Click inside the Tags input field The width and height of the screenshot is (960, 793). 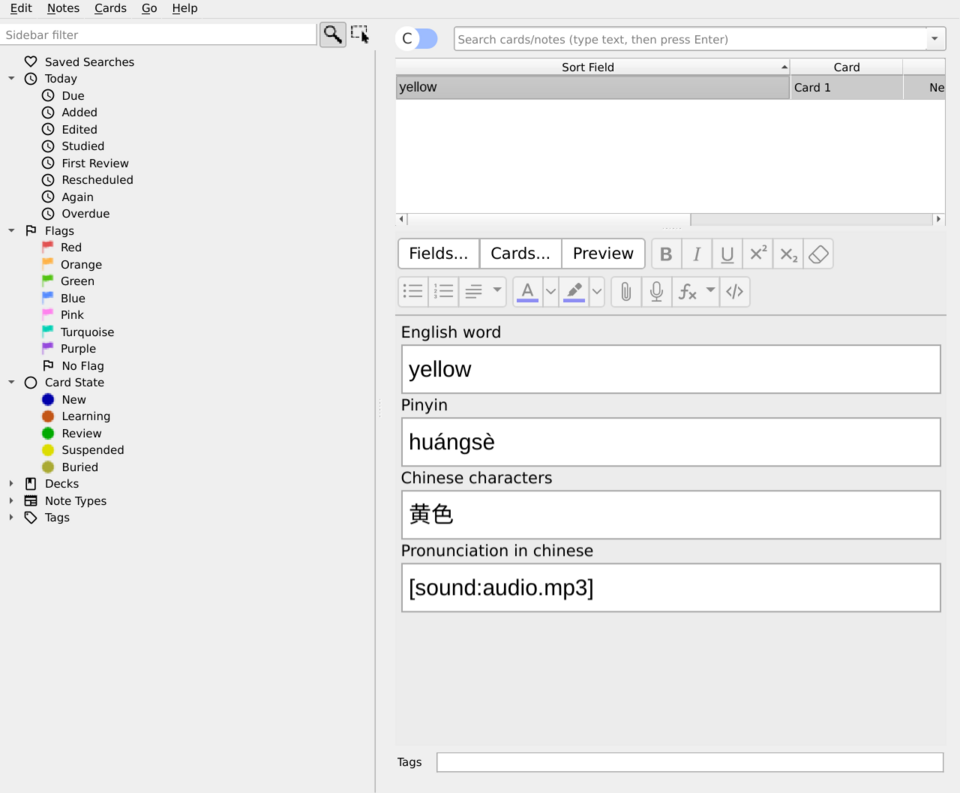coord(689,762)
